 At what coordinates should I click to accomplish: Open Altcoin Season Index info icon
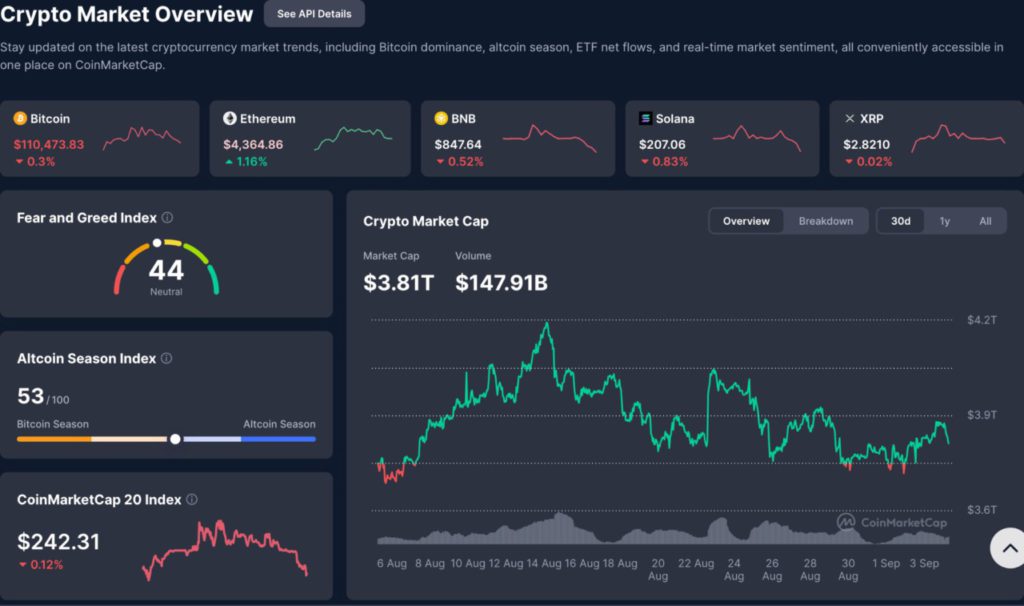coord(167,359)
